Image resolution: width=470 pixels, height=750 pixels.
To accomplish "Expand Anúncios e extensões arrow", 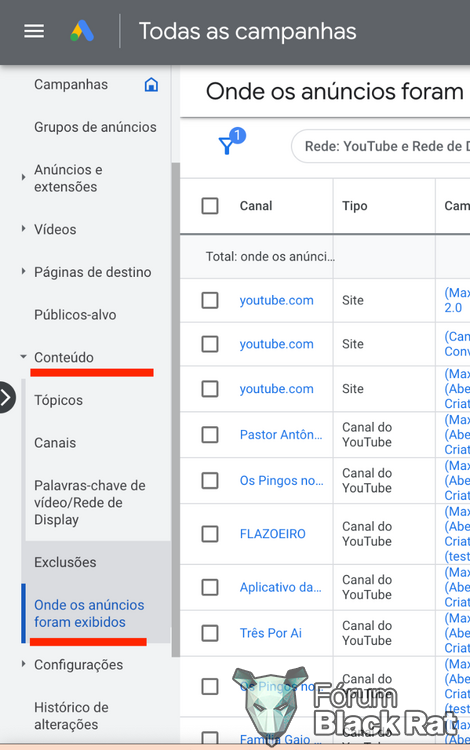I will click(x=23, y=177).
